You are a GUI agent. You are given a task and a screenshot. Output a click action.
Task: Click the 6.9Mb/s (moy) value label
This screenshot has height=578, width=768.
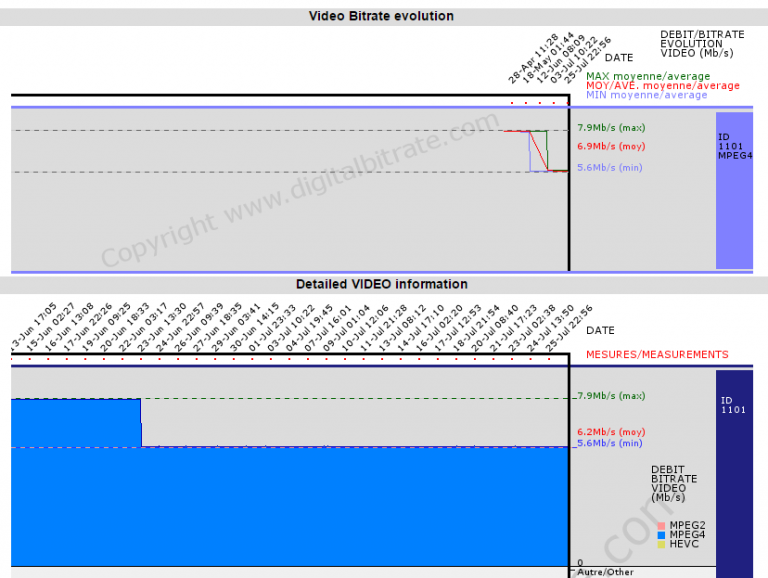click(x=611, y=147)
